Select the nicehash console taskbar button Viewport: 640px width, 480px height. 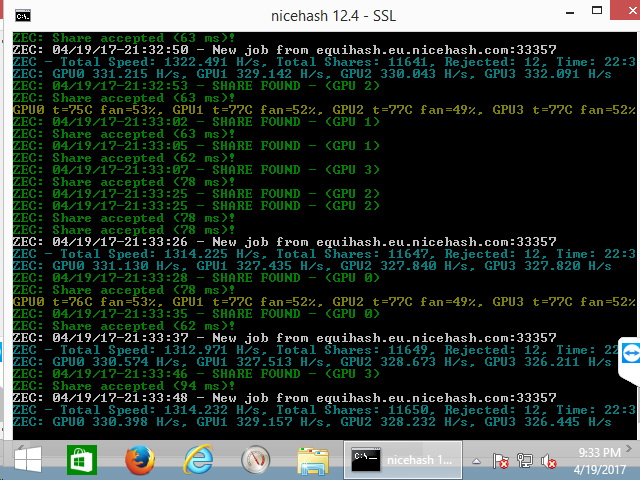[403, 460]
